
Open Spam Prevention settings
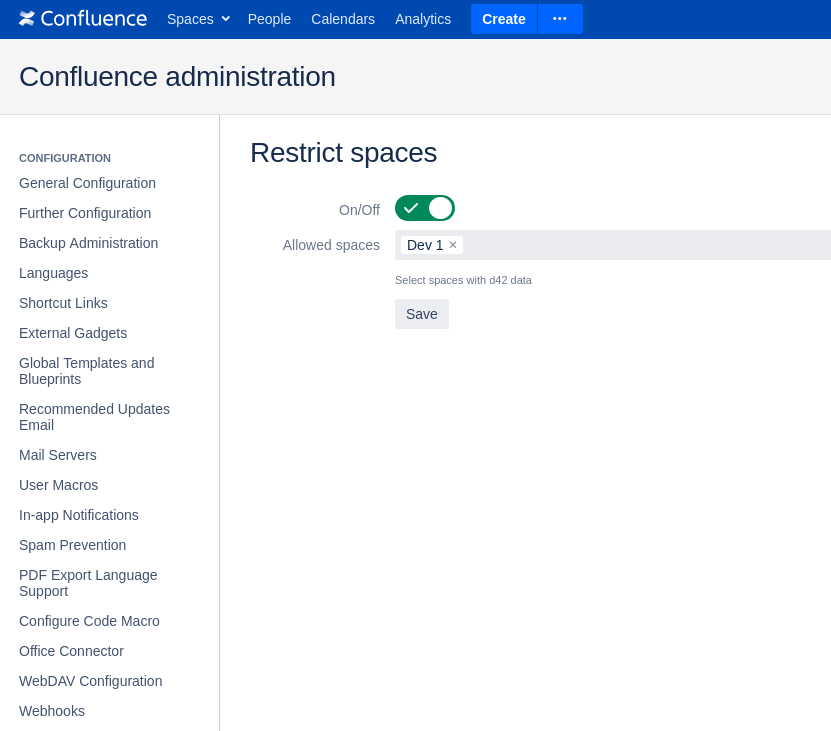[72, 545]
